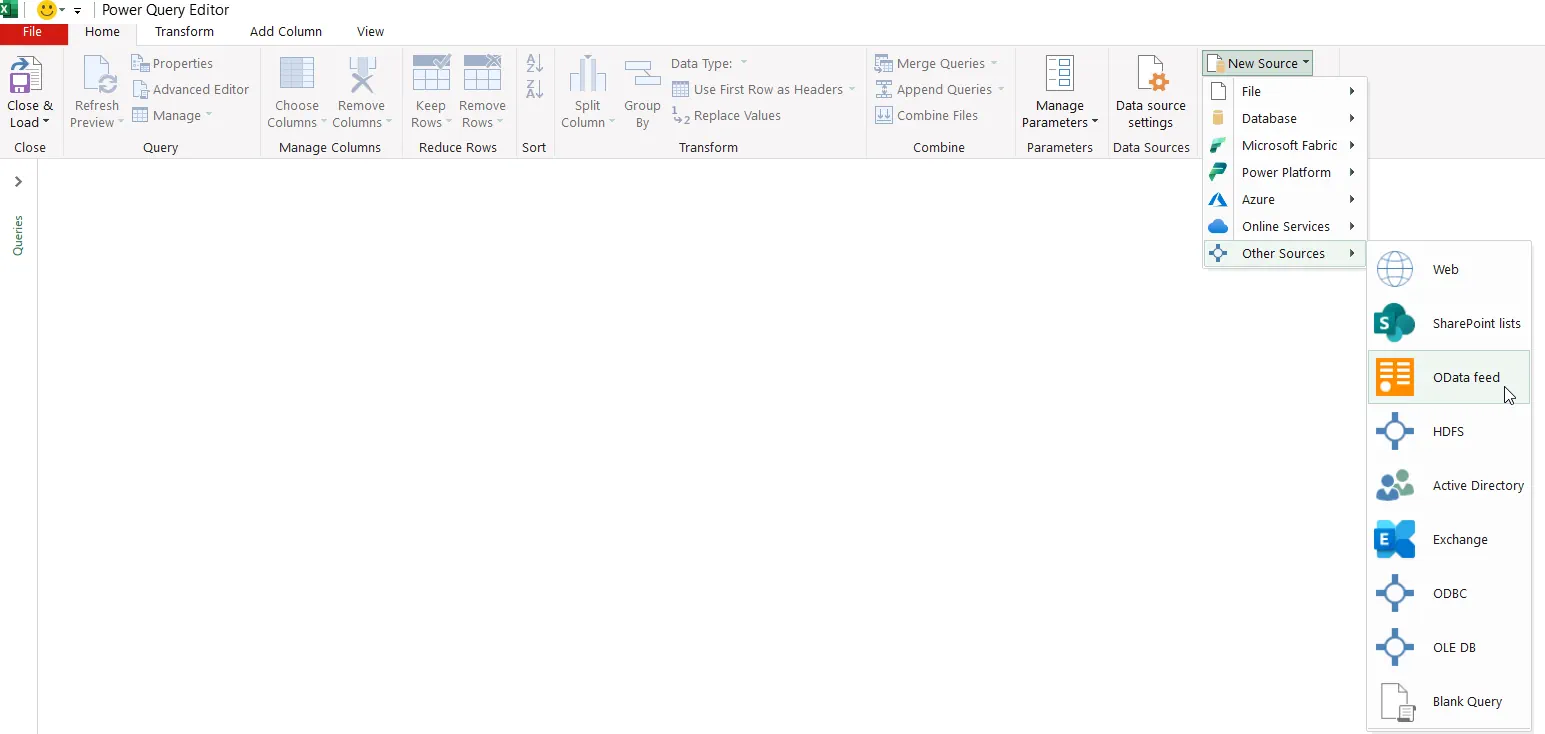Expand the Close & Load dropdown arrow
1545x734 pixels.
click(46, 123)
